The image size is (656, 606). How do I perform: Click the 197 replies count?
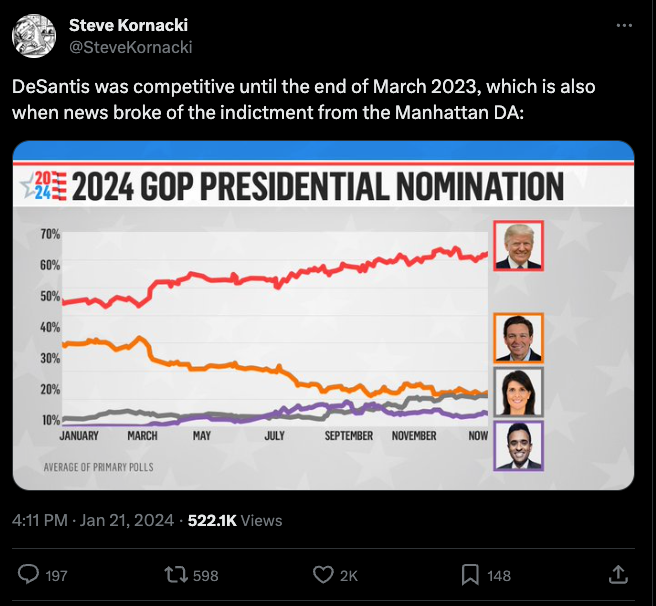tap(54, 575)
